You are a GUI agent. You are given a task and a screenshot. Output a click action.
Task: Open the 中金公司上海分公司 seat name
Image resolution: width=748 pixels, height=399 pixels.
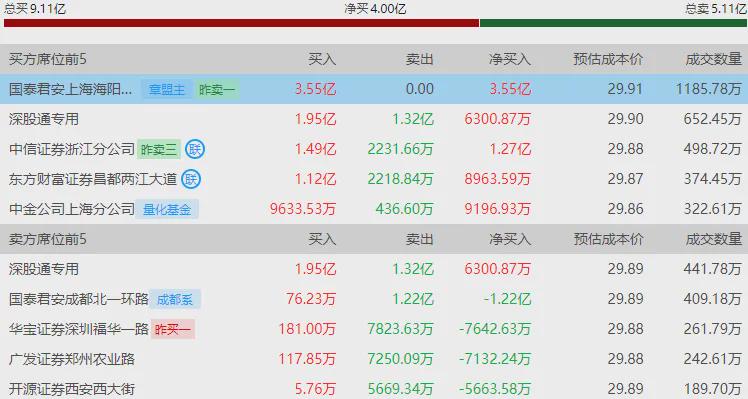click(72, 209)
